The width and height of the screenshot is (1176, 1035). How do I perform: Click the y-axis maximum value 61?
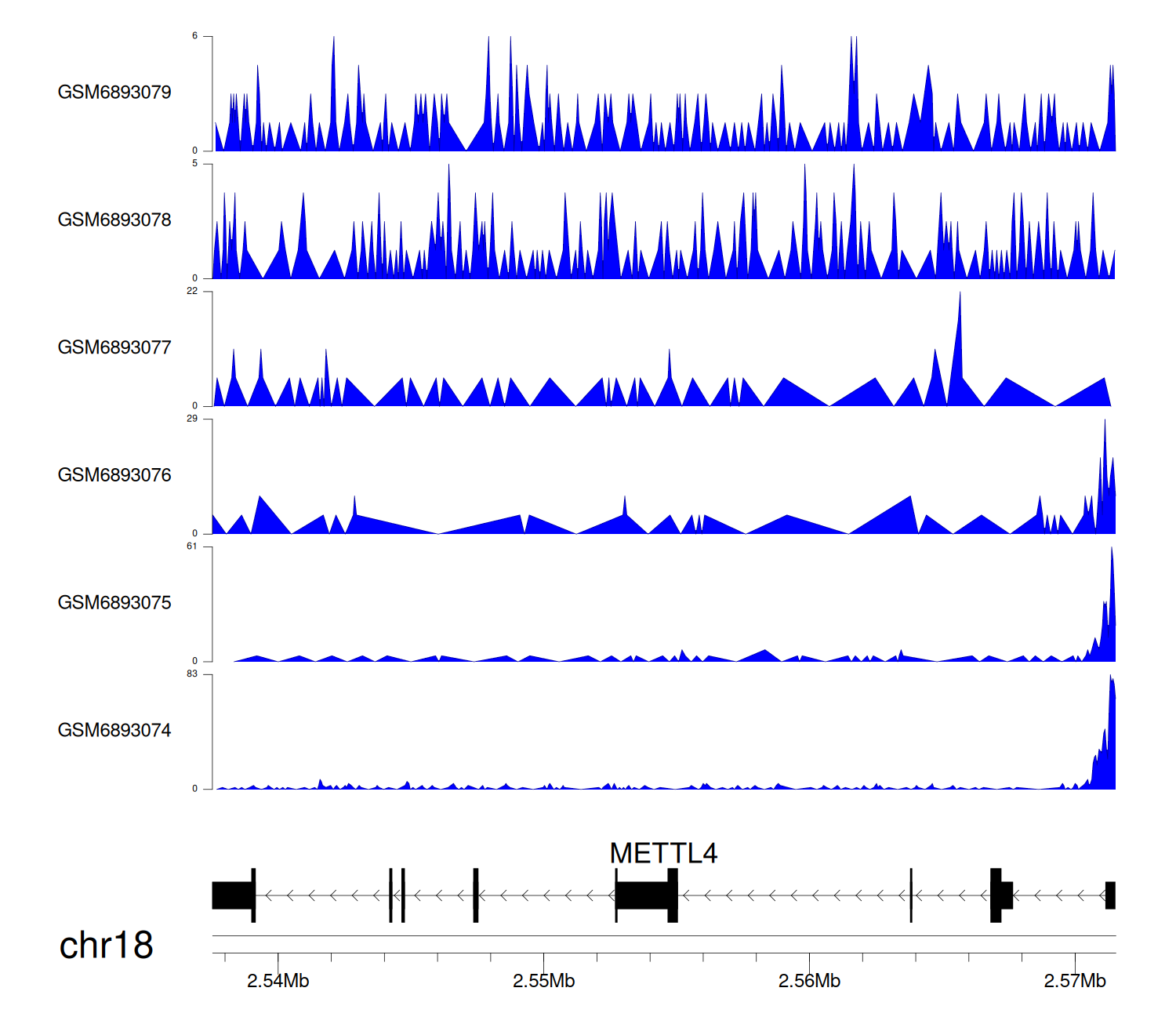192,547
